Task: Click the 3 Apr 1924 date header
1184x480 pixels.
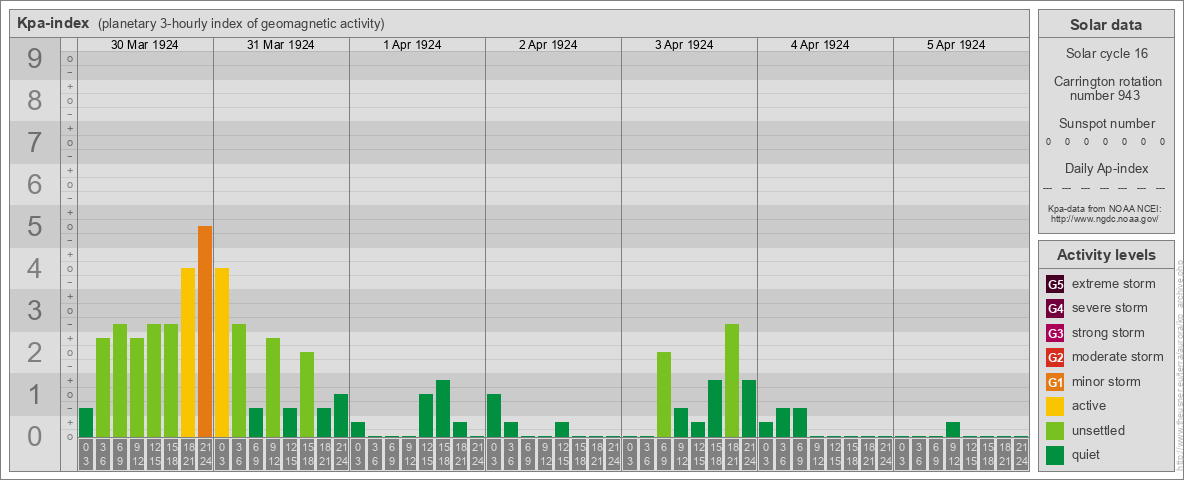Action: (x=684, y=45)
